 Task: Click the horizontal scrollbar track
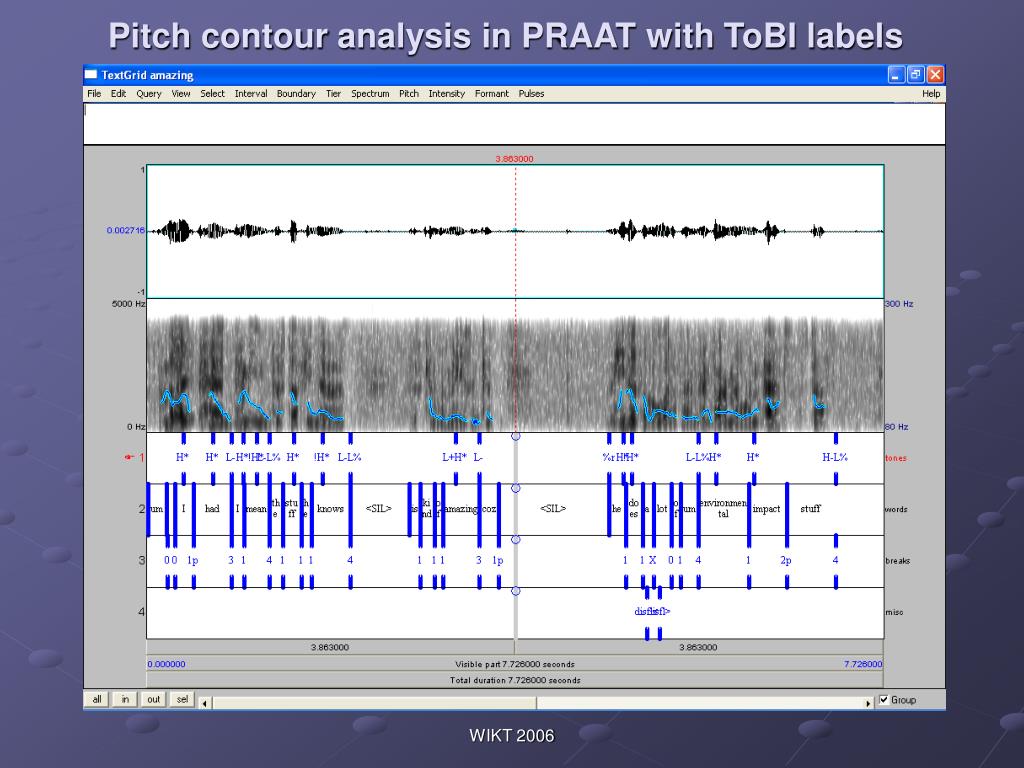(536, 703)
